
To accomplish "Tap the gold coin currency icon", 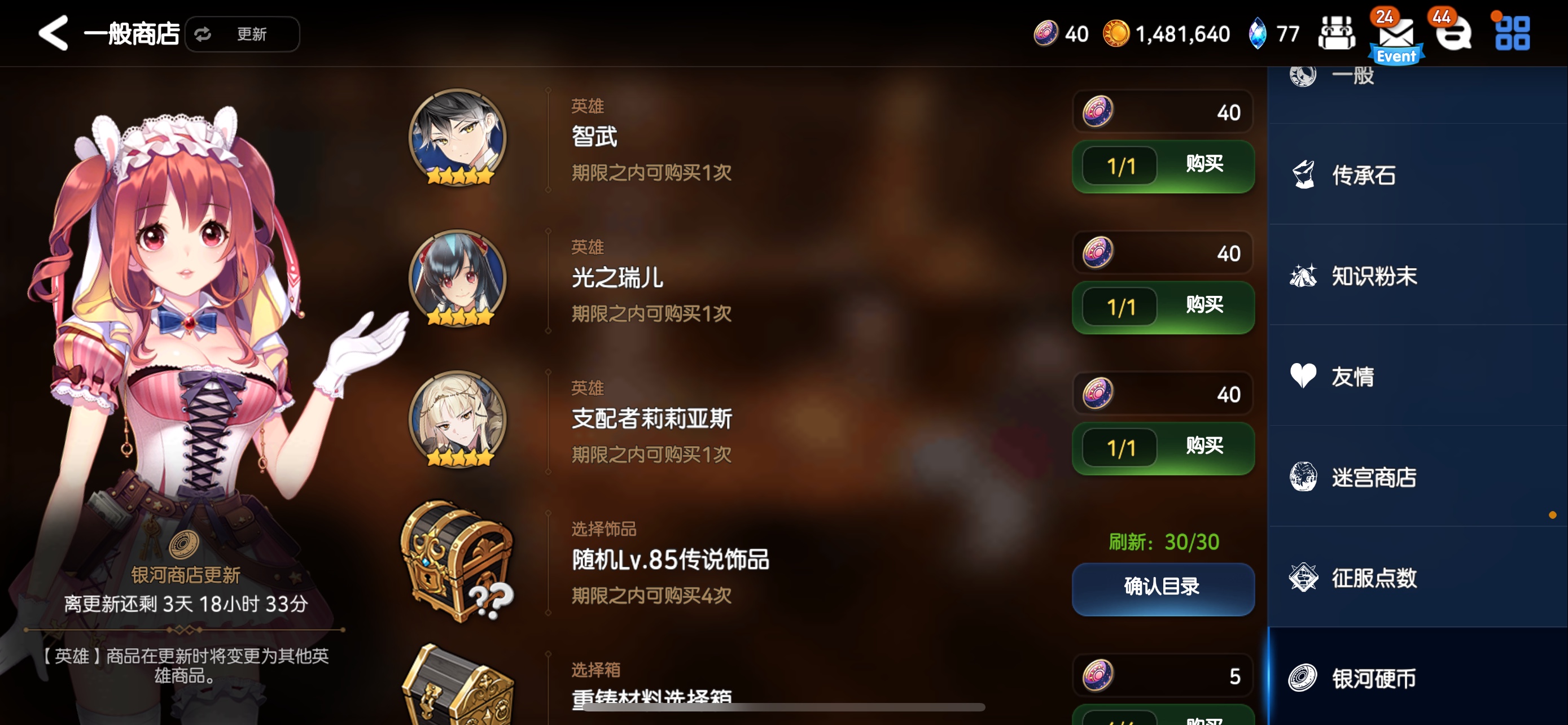I will [x=1116, y=33].
